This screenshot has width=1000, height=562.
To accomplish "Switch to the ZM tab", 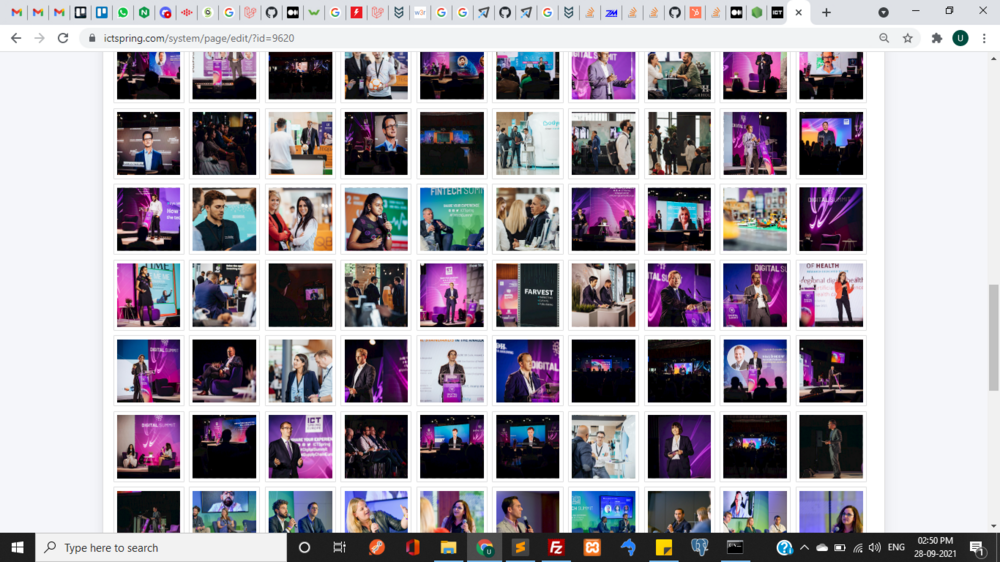I will (x=611, y=12).
